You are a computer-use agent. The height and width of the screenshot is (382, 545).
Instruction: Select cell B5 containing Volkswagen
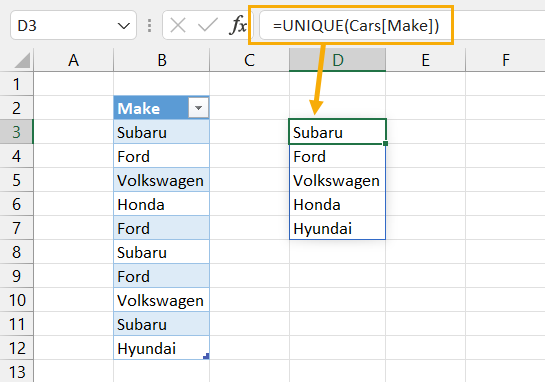(162, 180)
